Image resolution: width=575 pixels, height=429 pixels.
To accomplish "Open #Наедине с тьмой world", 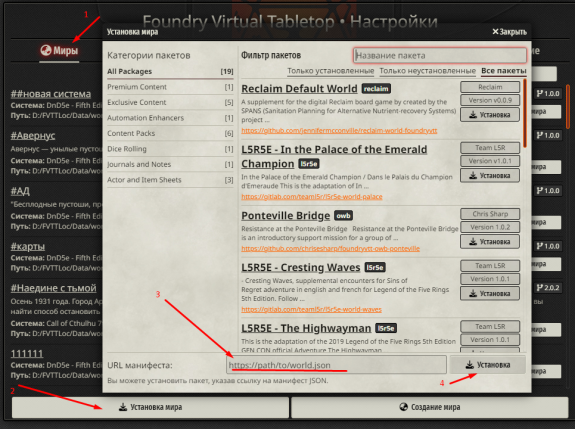I will click(54, 288).
